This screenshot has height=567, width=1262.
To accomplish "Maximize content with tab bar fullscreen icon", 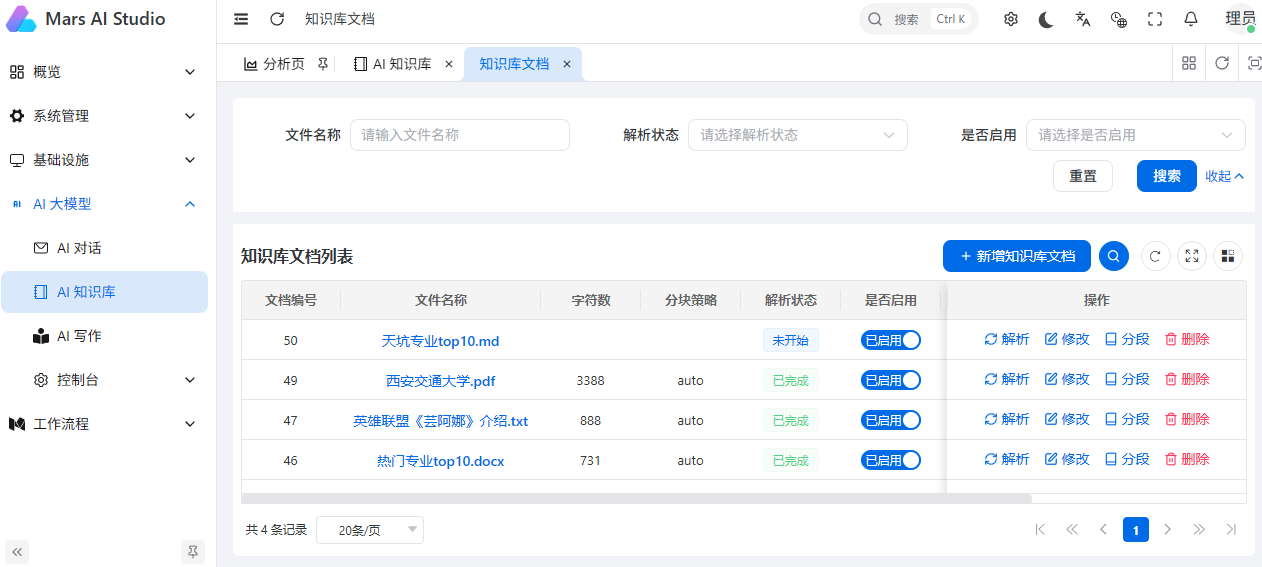I will tap(1254, 63).
